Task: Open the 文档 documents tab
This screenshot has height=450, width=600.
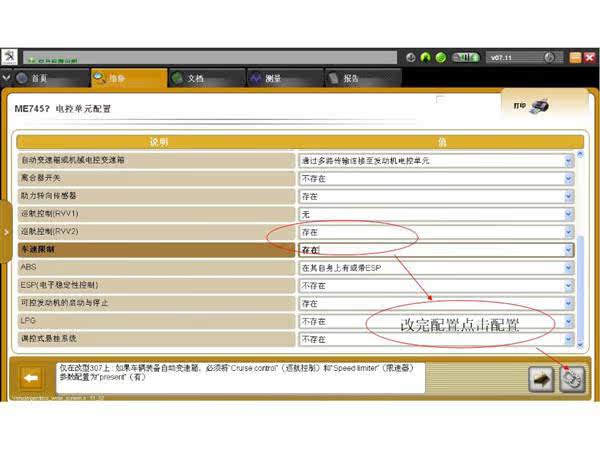Action: [207, 78]
